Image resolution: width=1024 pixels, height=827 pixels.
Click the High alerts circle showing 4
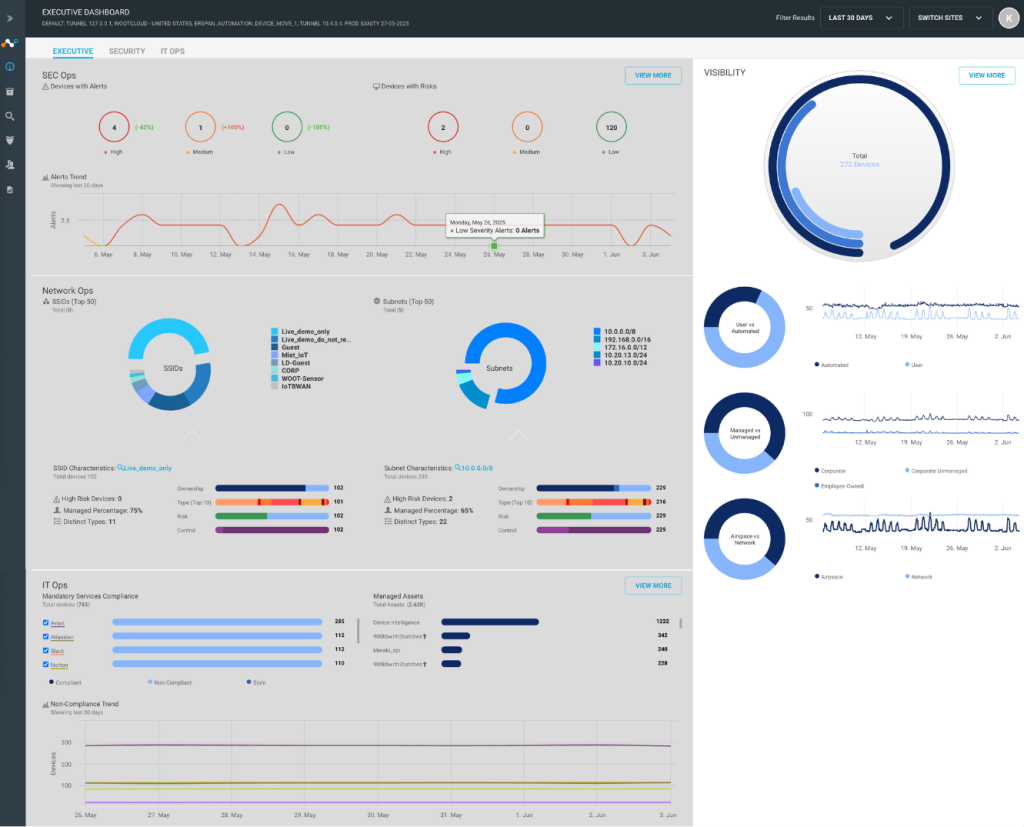pyautogui.click(x=114, y=127)
